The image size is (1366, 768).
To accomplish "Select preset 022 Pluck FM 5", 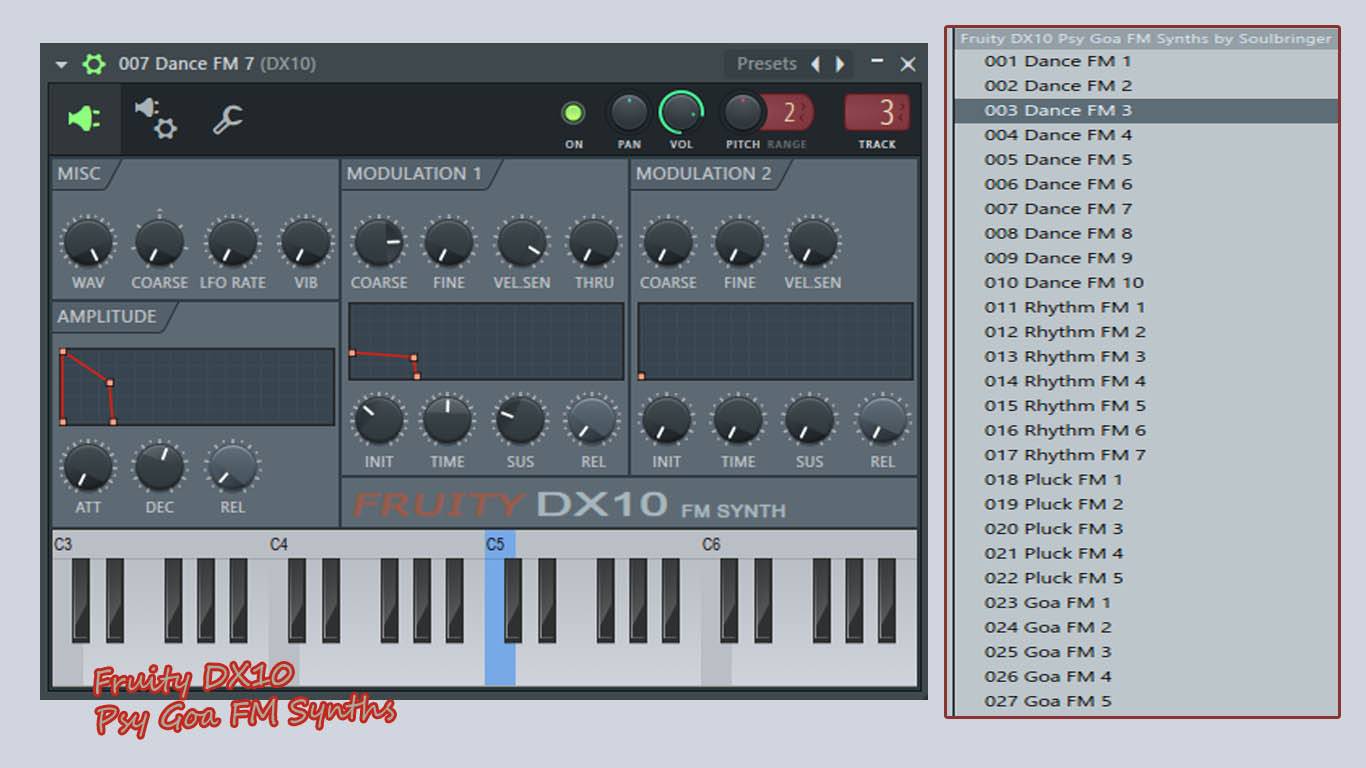I will point(1146,577).
